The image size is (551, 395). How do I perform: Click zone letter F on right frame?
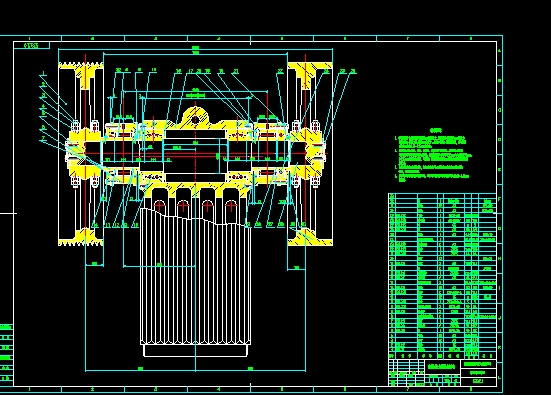[500, 199]
